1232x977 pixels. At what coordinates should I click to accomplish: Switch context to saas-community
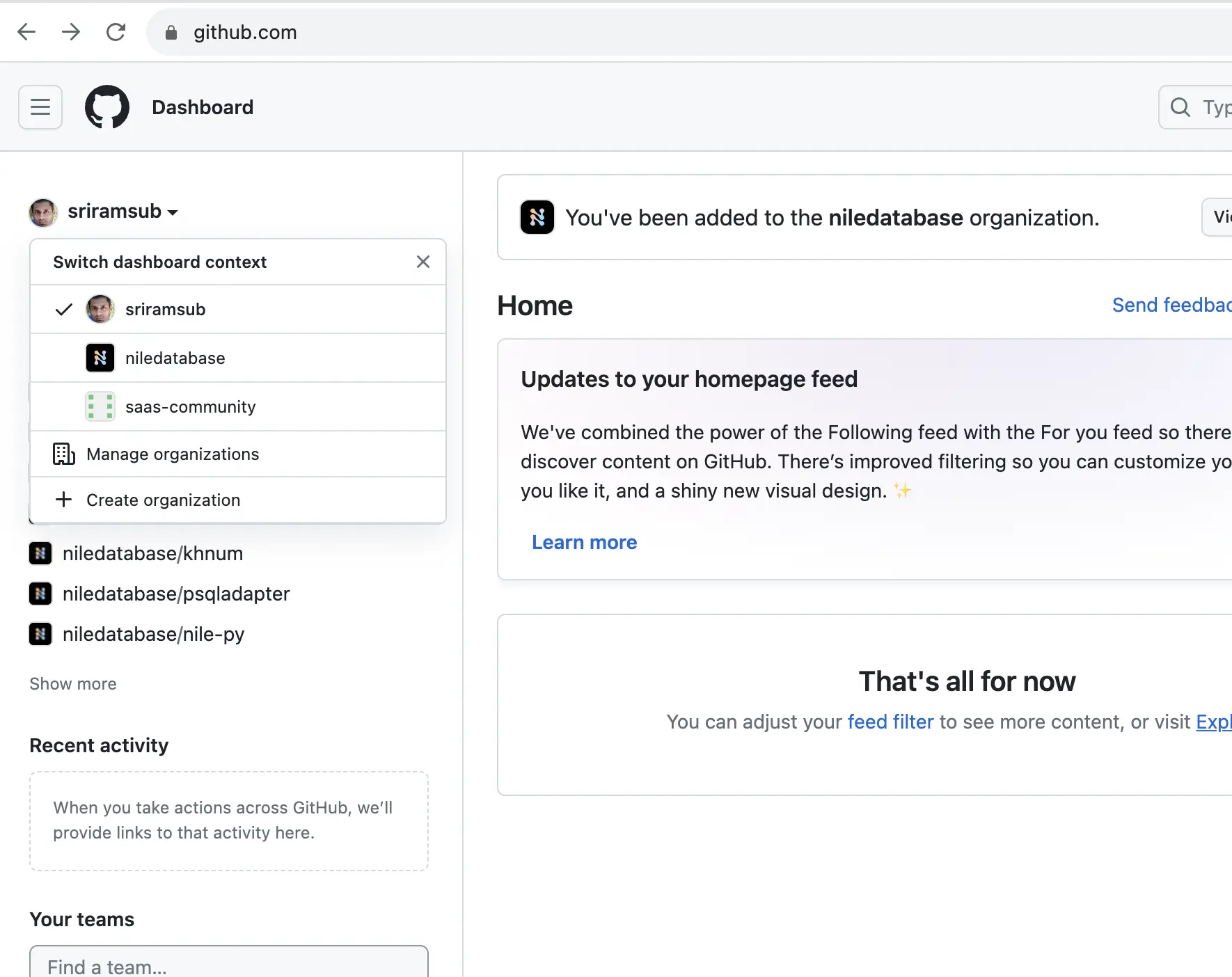[x=190, y=407]
